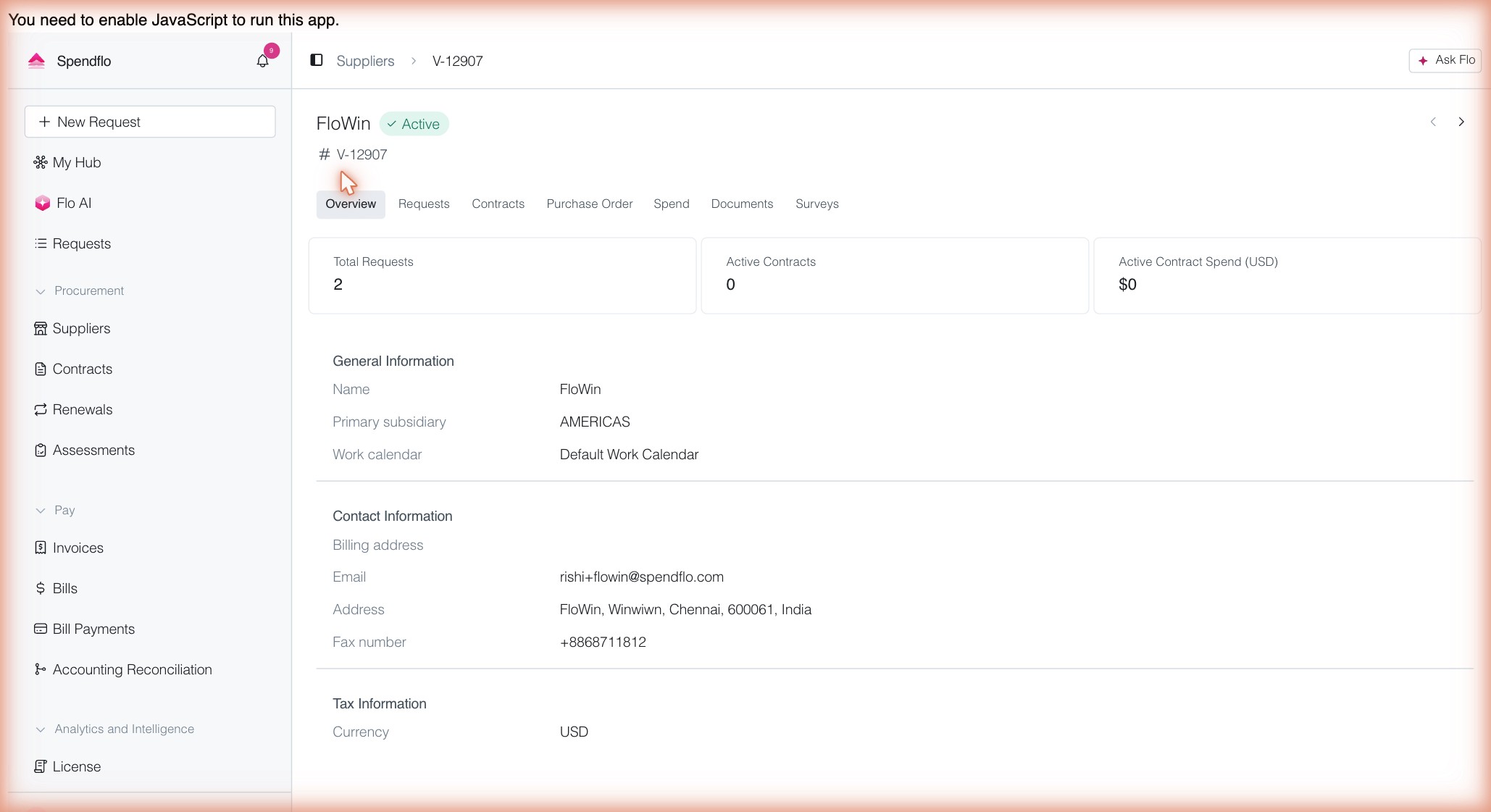Viewport: 1491px width, 812px height.
Task: Click the email rishi+flowin@spendflo.com
Action: pos(641,577)
